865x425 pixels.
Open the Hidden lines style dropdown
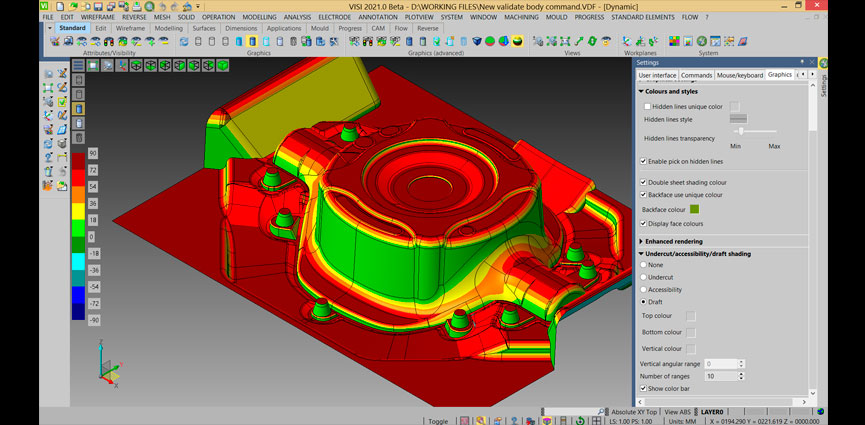[x=738, y=119]
